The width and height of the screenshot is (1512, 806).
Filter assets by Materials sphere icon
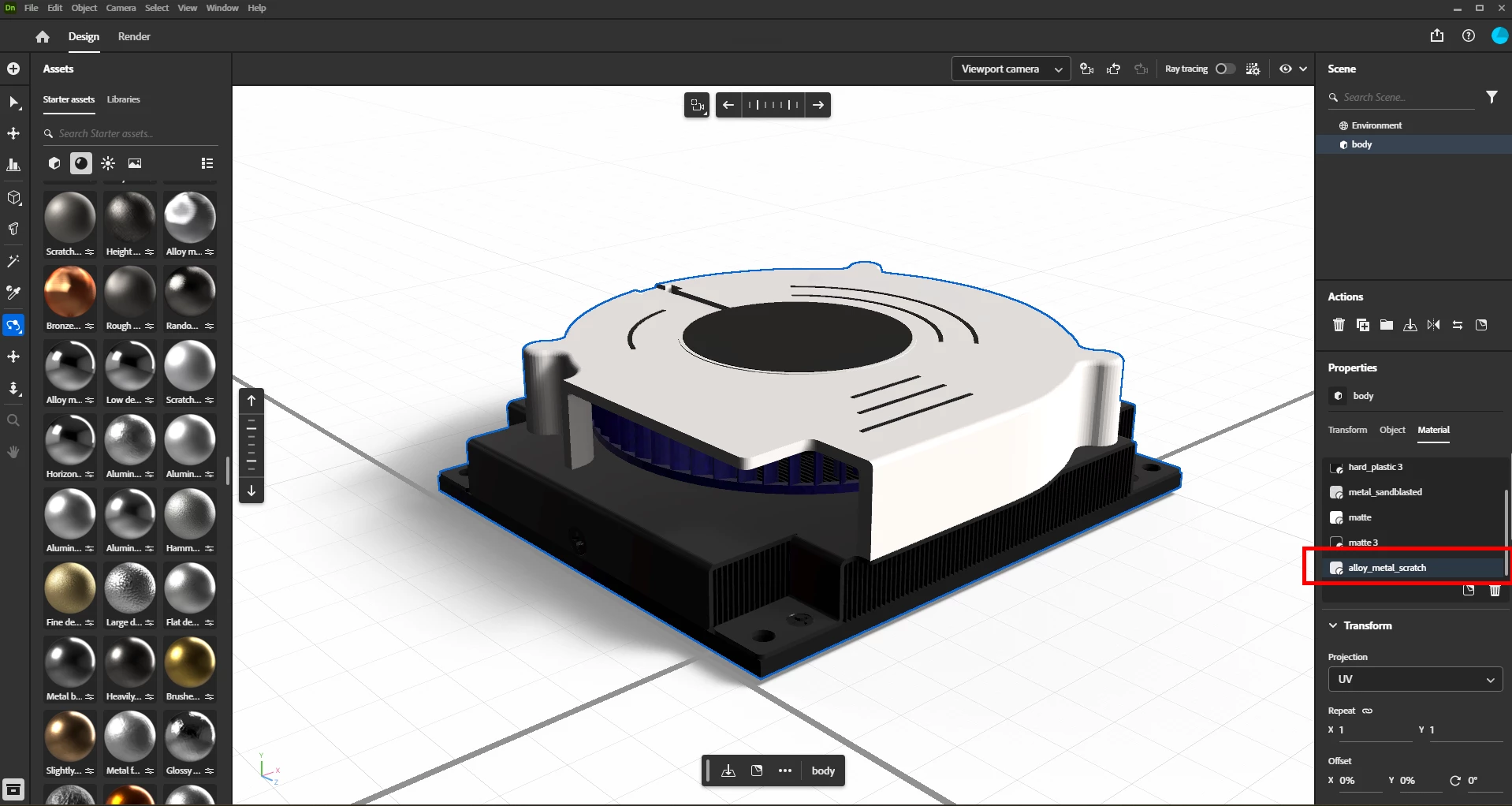pos(80,163)
